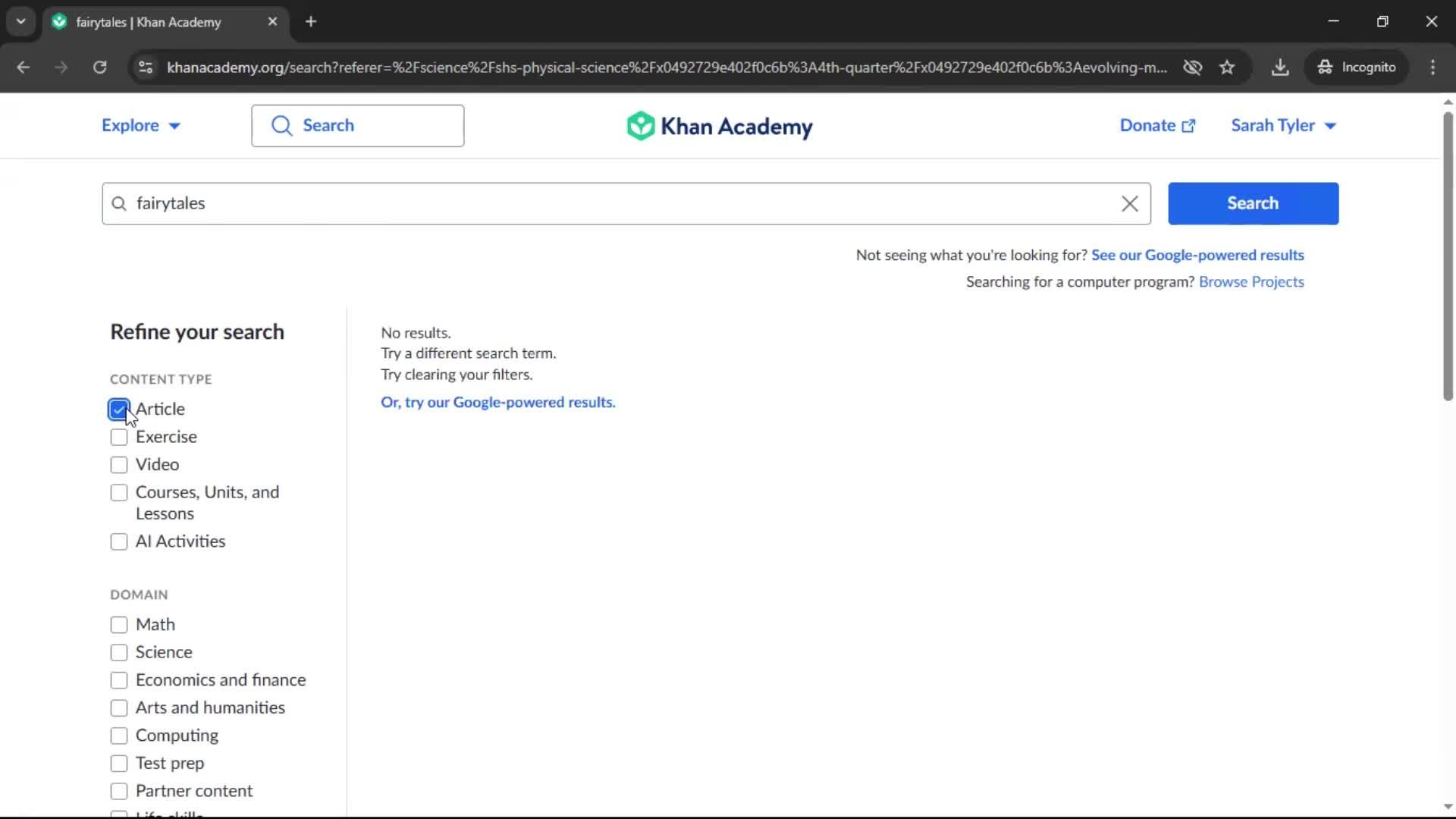
Task: Click the address bar URL
Action: (667, 67)
